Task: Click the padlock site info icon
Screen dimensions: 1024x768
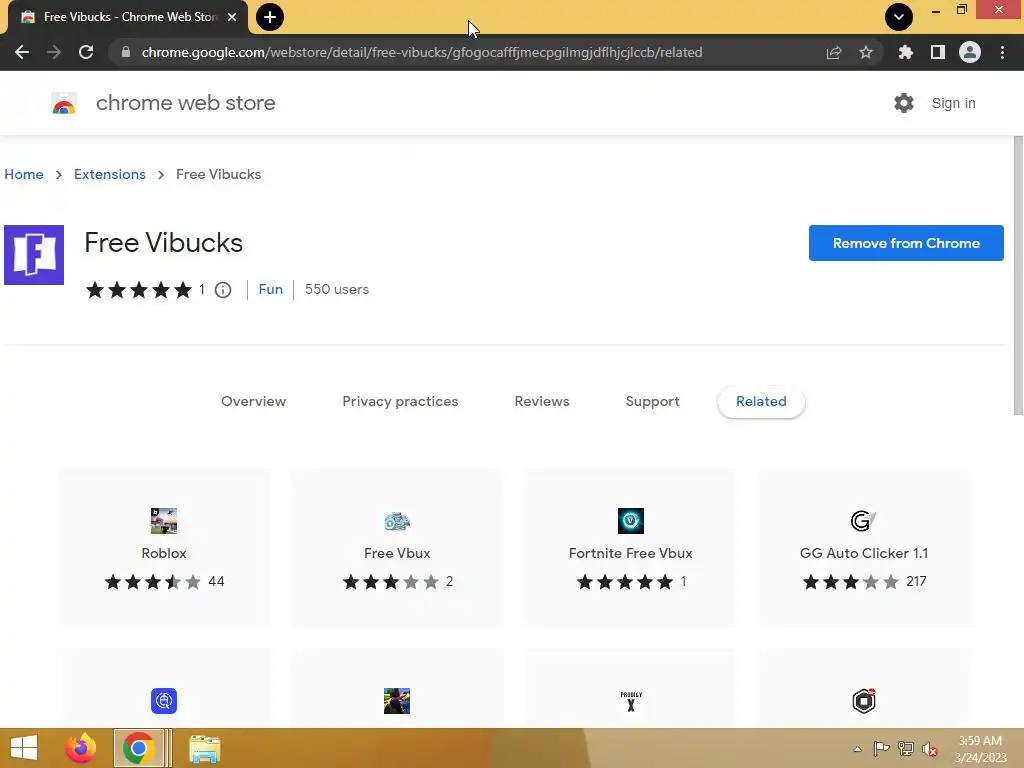Action: [126, 52]
